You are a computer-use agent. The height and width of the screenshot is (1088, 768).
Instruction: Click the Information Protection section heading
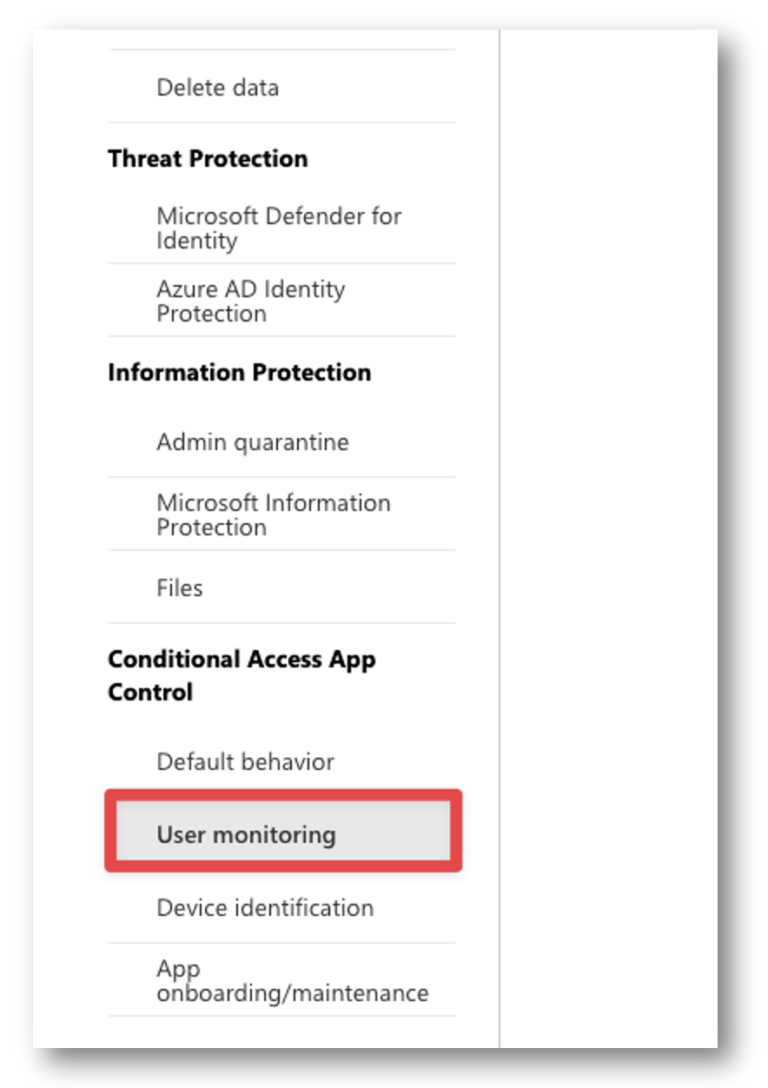tap(239, 373)
